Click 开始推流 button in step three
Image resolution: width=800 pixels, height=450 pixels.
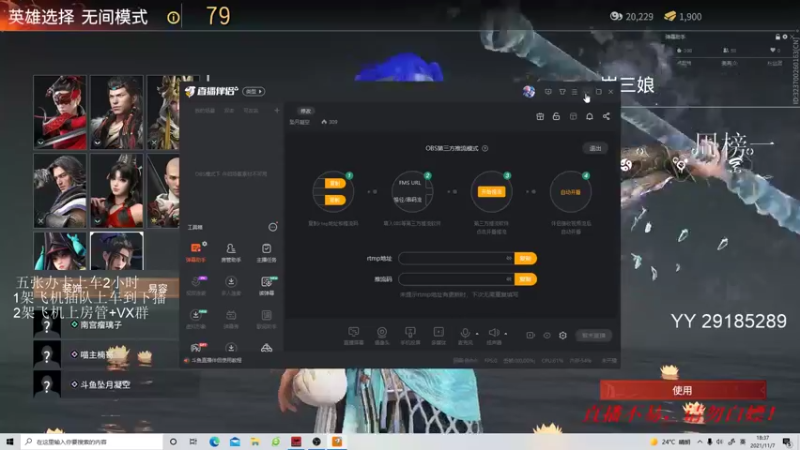pyautogui.click(x=491, y=192)
